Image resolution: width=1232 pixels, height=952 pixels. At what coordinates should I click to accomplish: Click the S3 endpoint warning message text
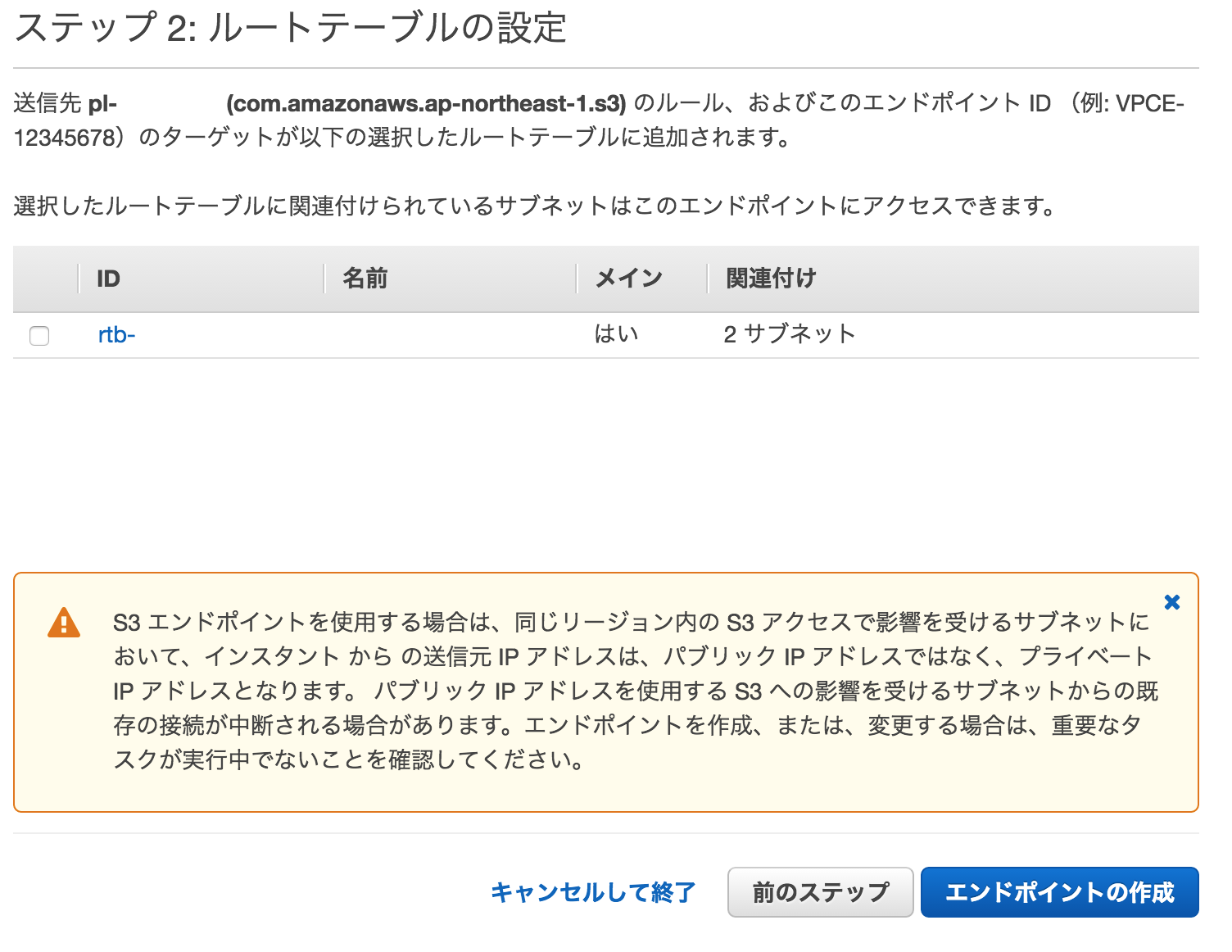point(635,691)
